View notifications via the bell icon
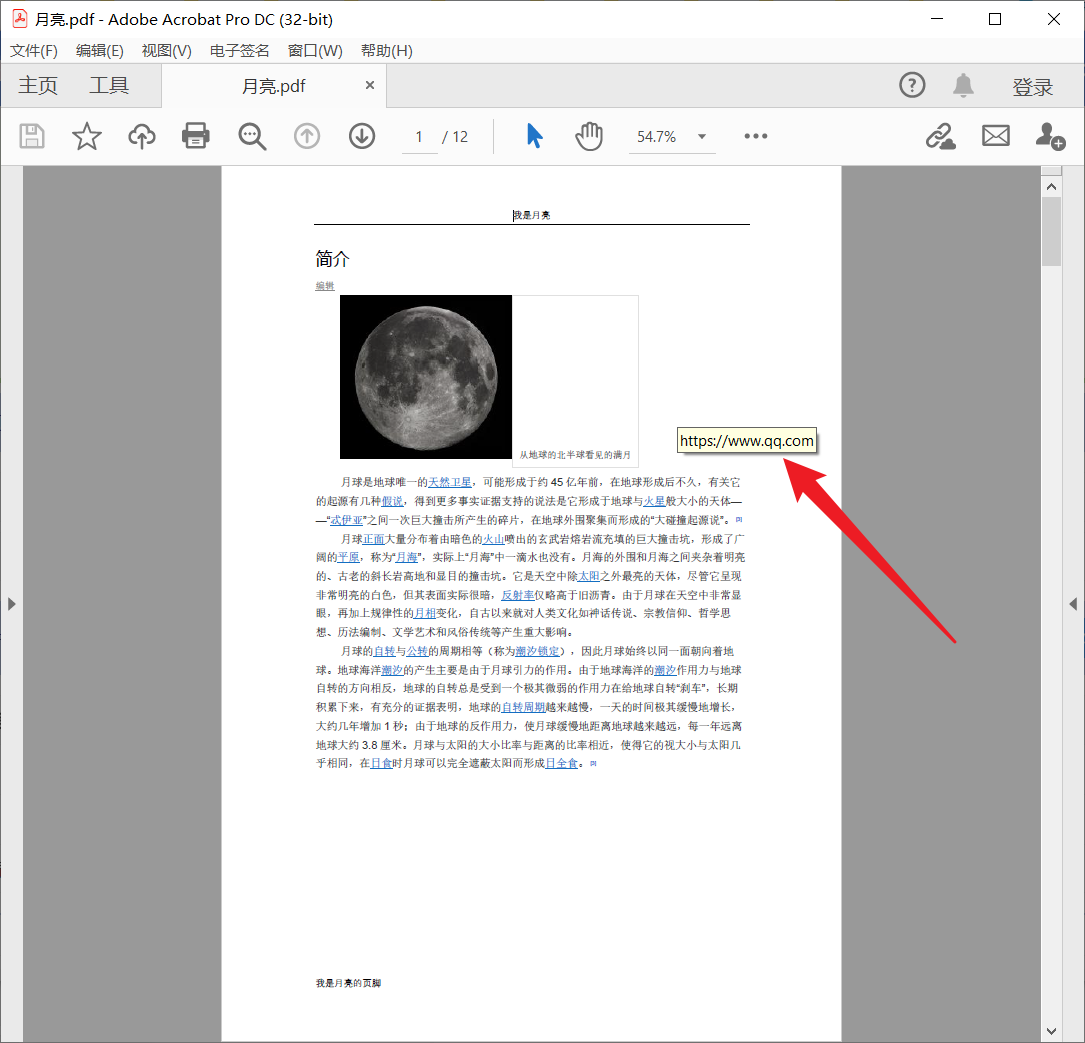The width and height of the screenshot is (1085, 1043). pos(963,85)
